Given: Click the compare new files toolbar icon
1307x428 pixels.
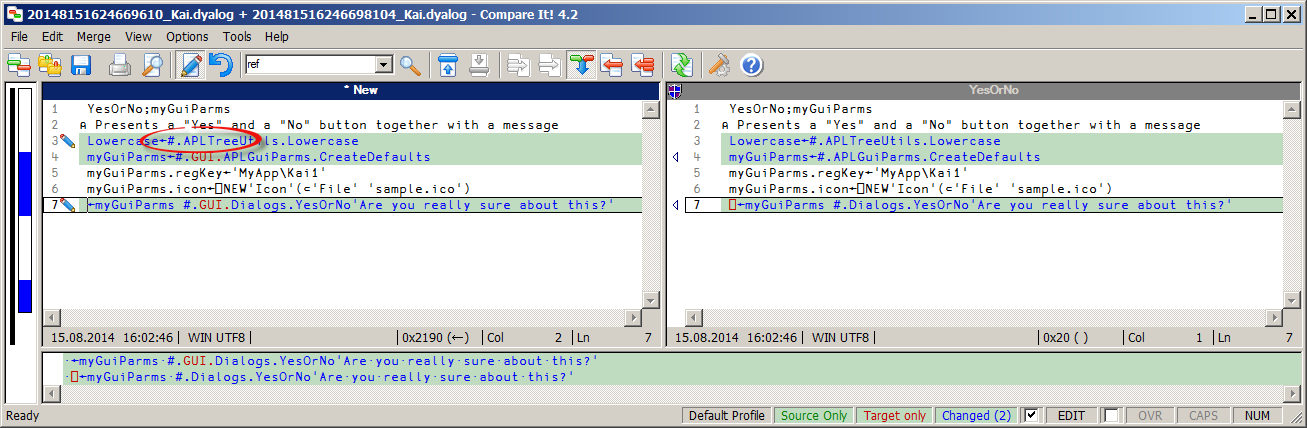Looking at the screenshot, I should (18, 66).
